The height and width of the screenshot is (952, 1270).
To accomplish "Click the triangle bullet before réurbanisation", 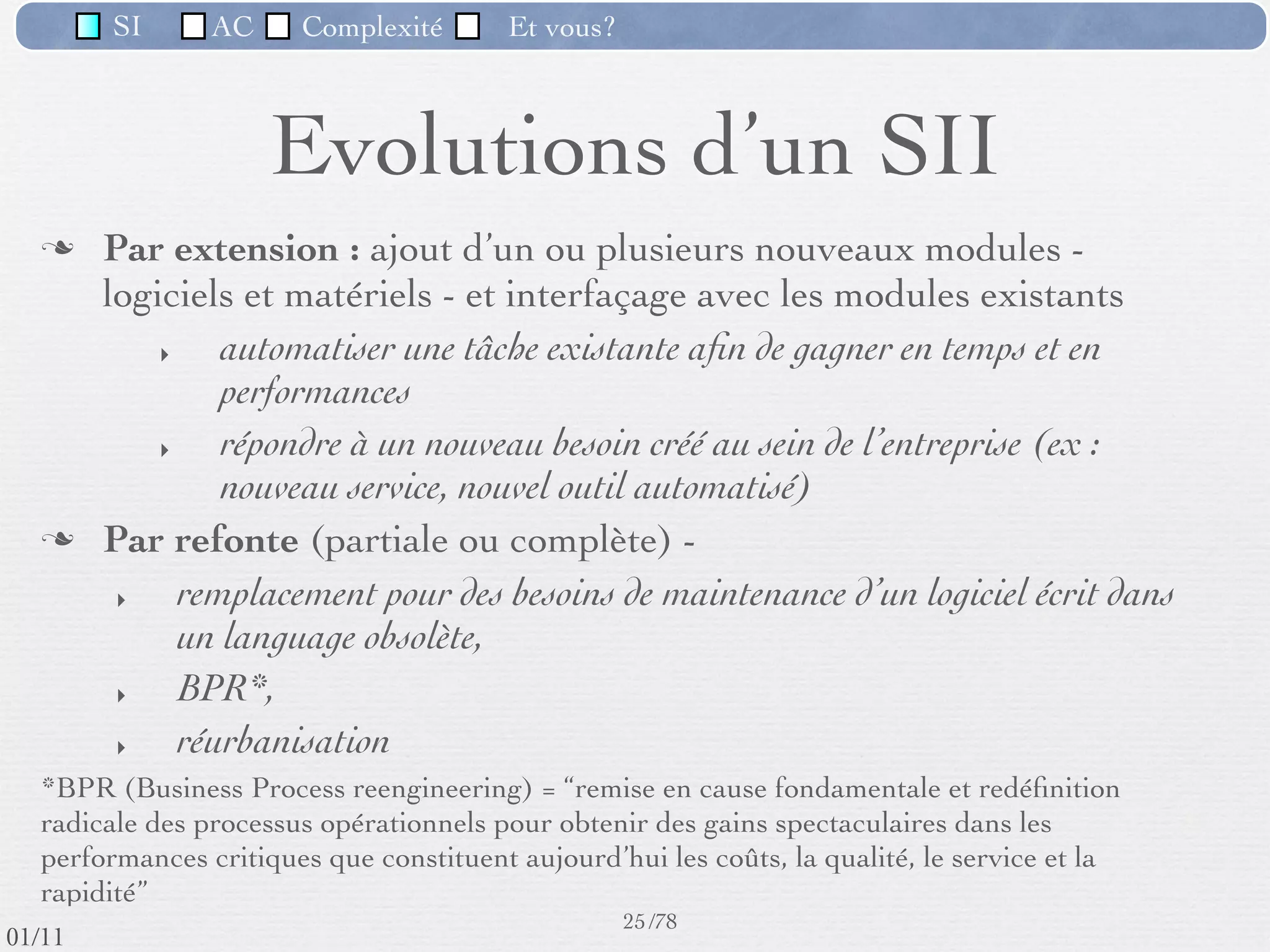I will (122, 747).
